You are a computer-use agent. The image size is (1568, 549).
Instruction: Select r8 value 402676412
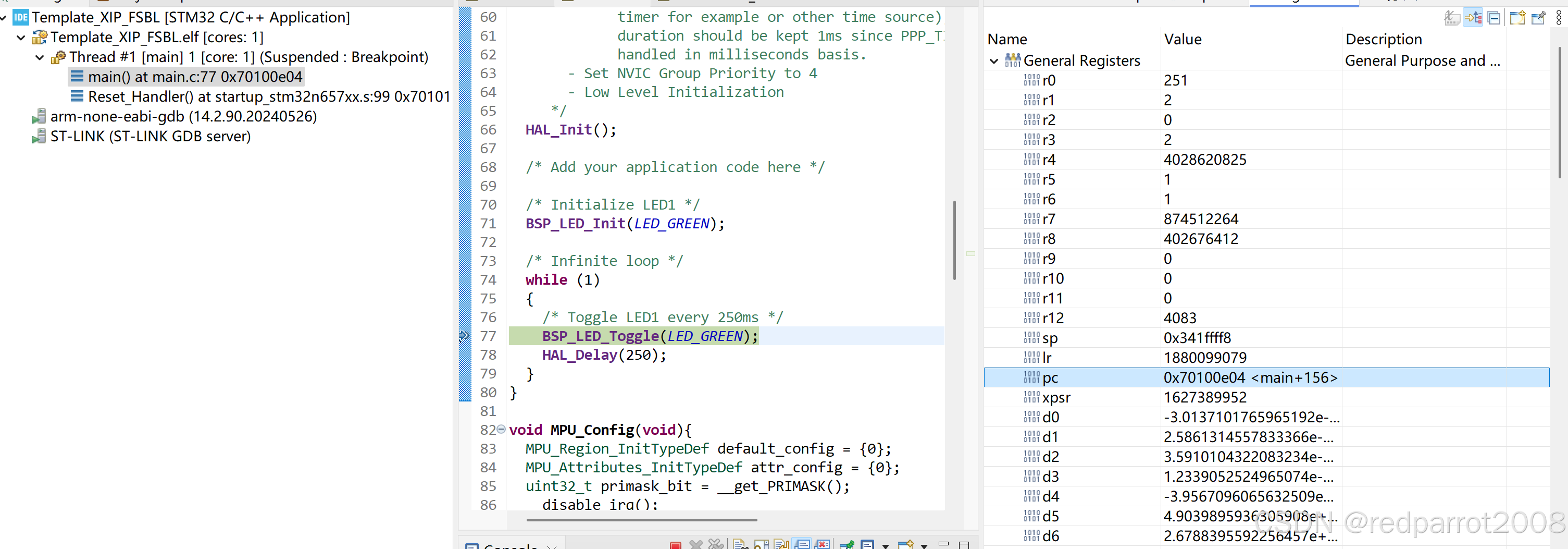coord(1201,239)
